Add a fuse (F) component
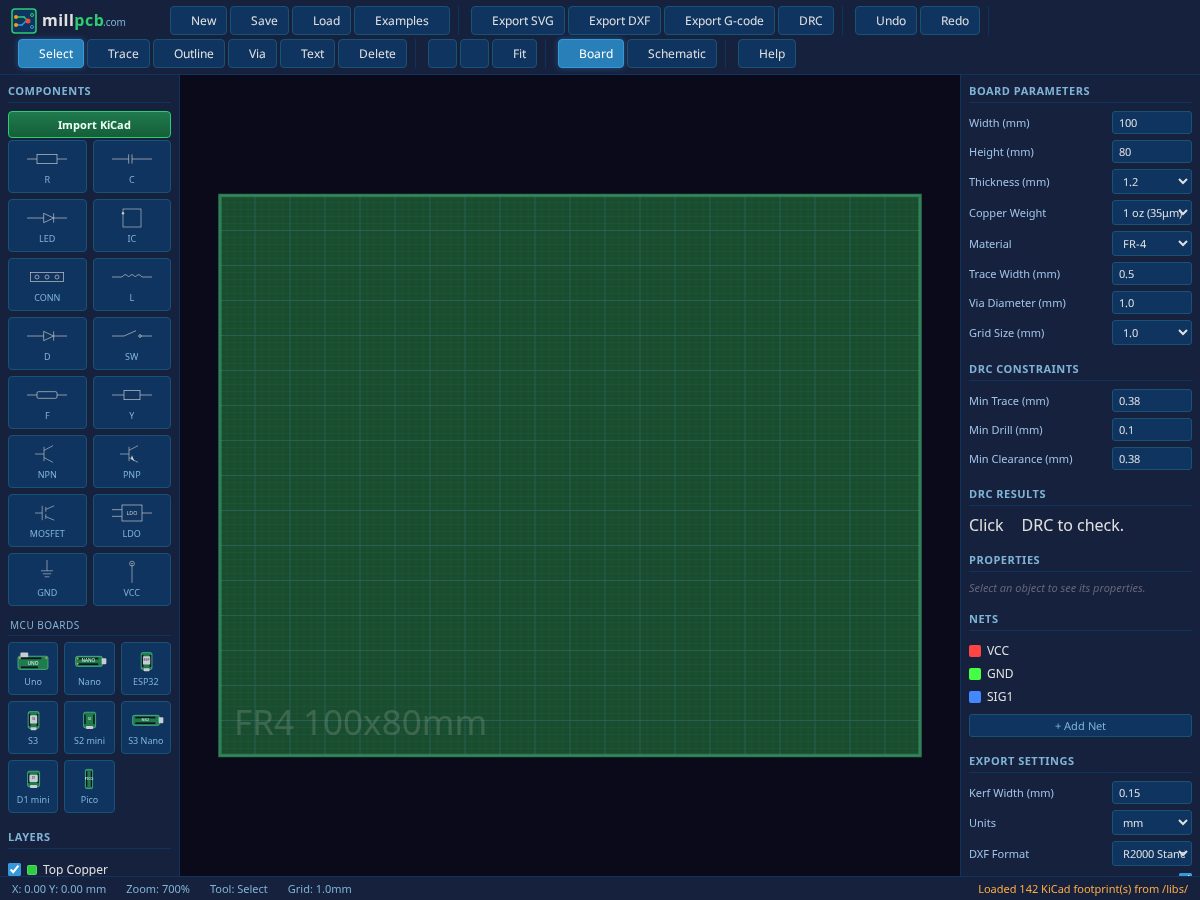 (47, 402)
